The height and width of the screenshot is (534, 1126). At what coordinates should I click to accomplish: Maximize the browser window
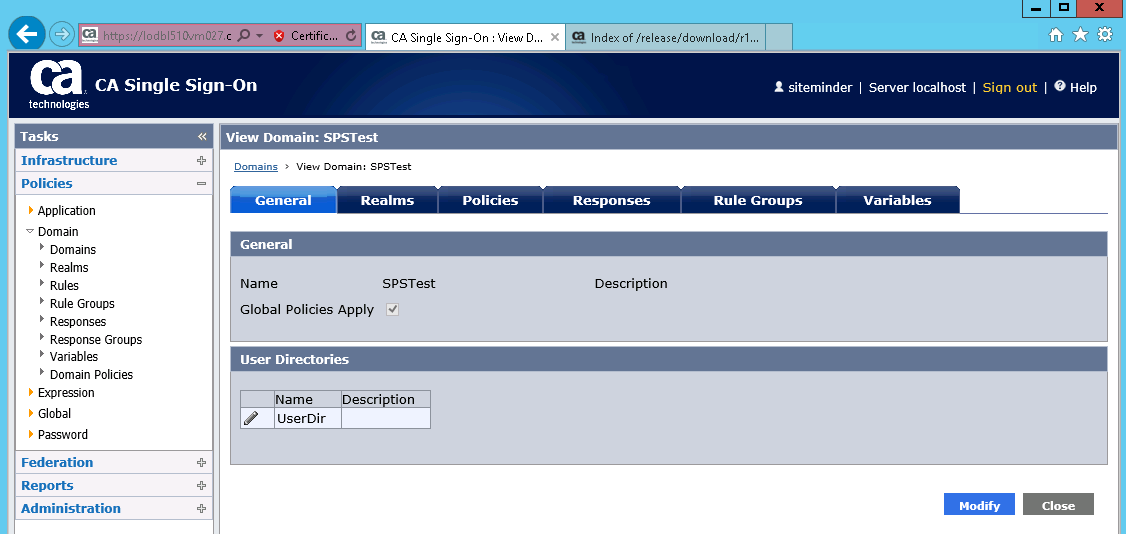tap(1064, 8)
